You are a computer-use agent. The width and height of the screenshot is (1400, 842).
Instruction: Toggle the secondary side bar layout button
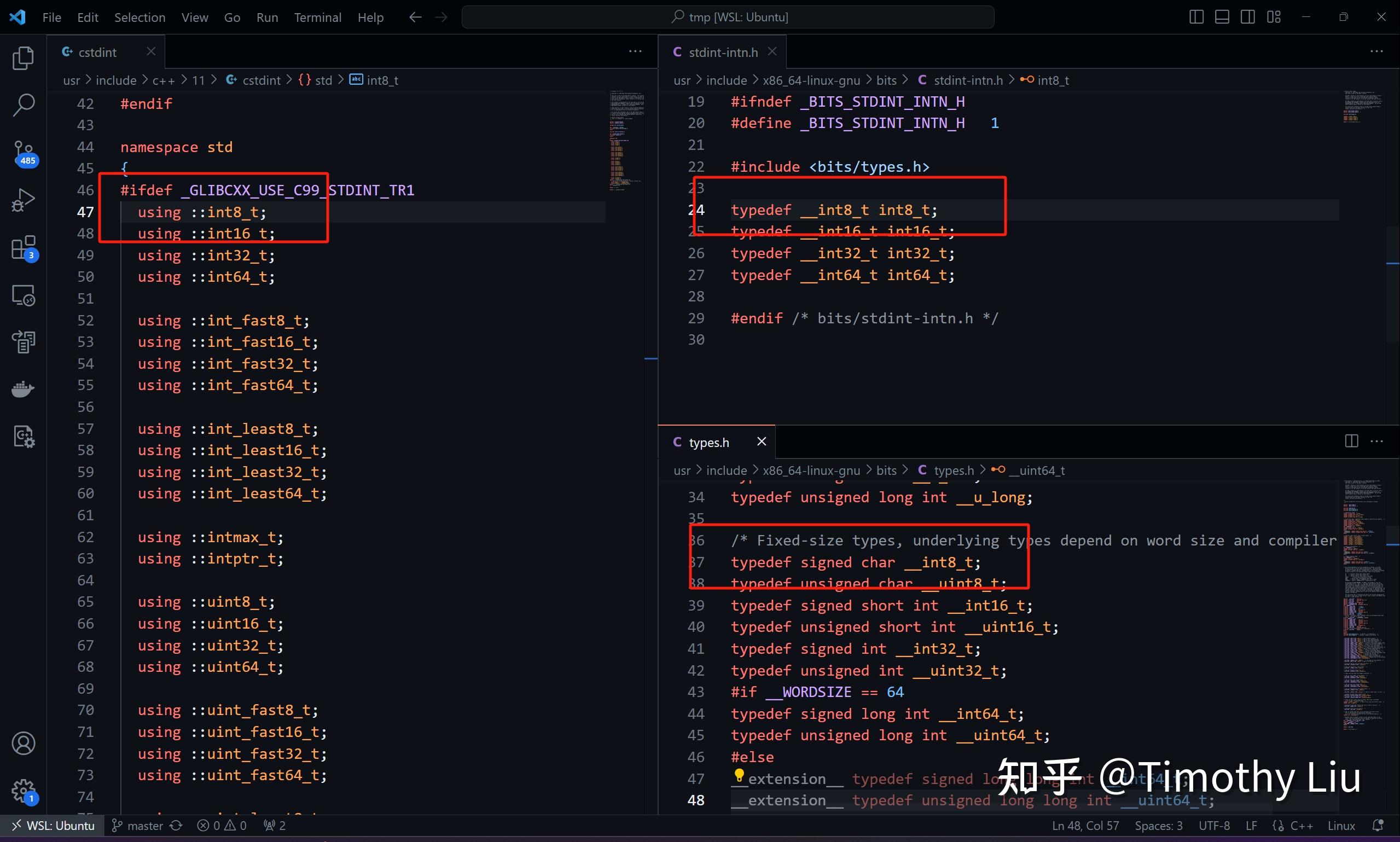pos(1247,17)
